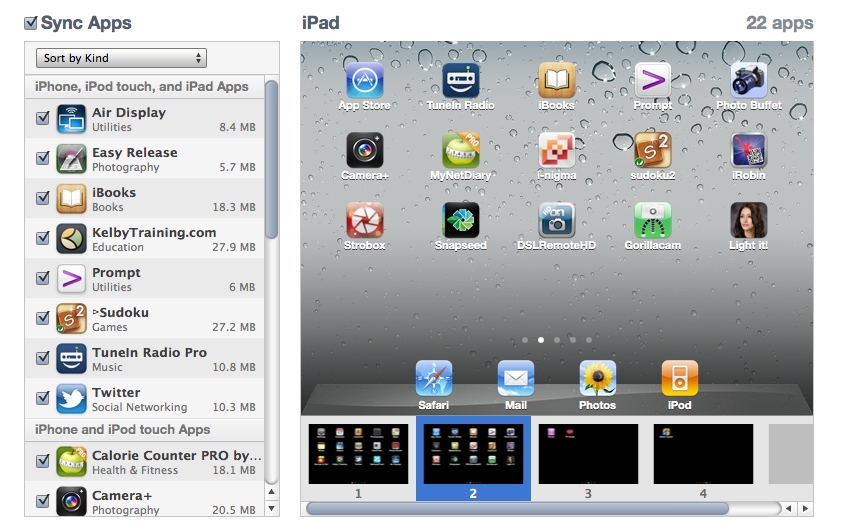Select the Strobox icon

tap(365, 220)
